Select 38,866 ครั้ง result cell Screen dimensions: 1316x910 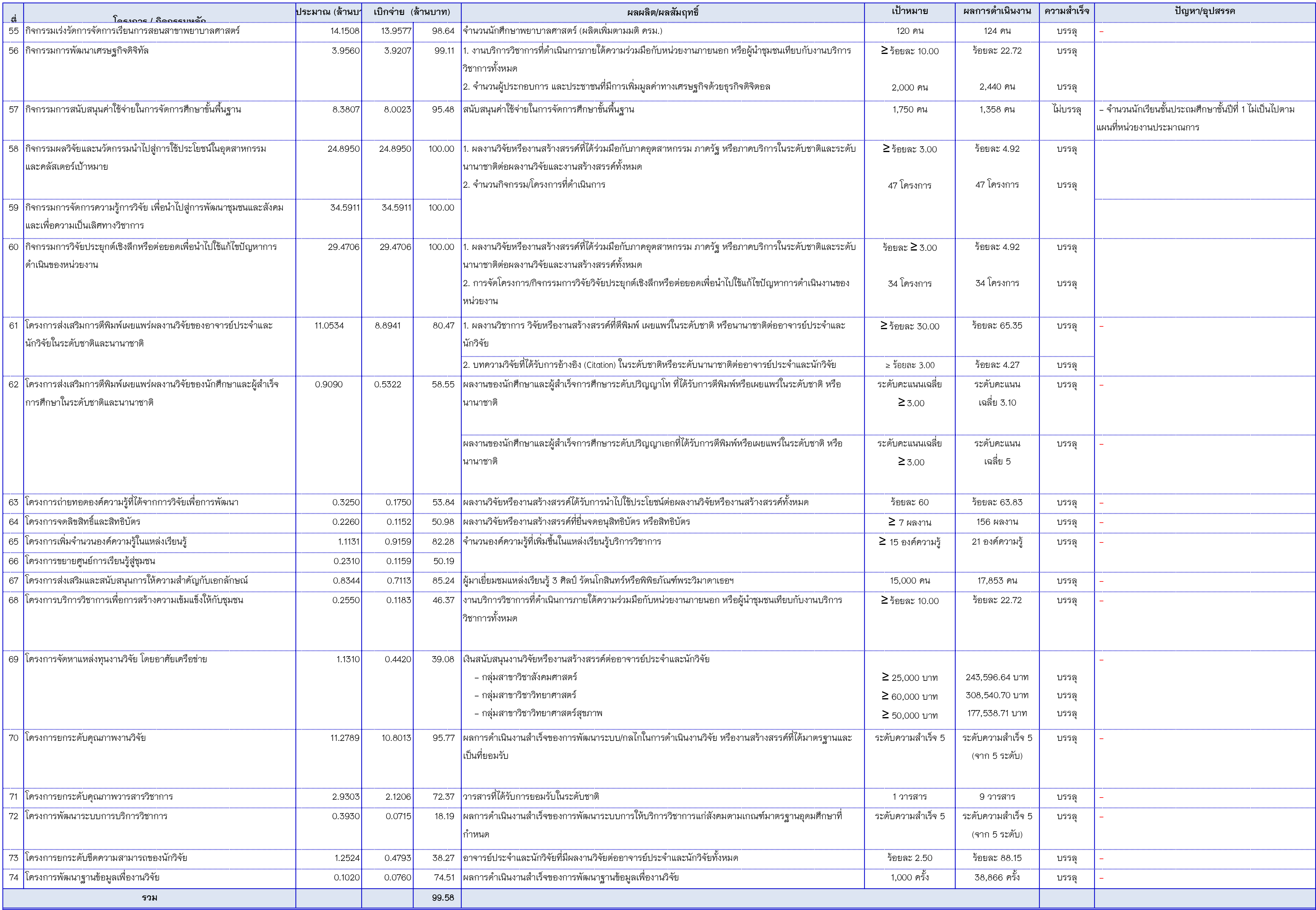(997, 877)
